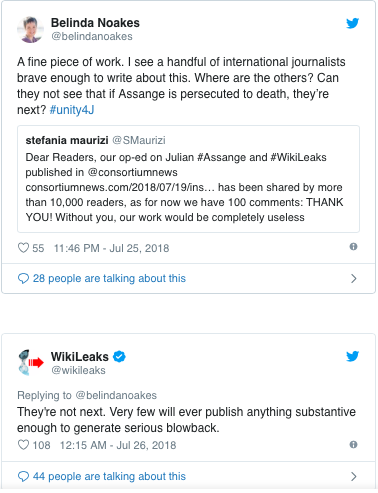
Task: Click Twitter bird icon on WikiLeaks tweet
Action: tap(352, 356)
